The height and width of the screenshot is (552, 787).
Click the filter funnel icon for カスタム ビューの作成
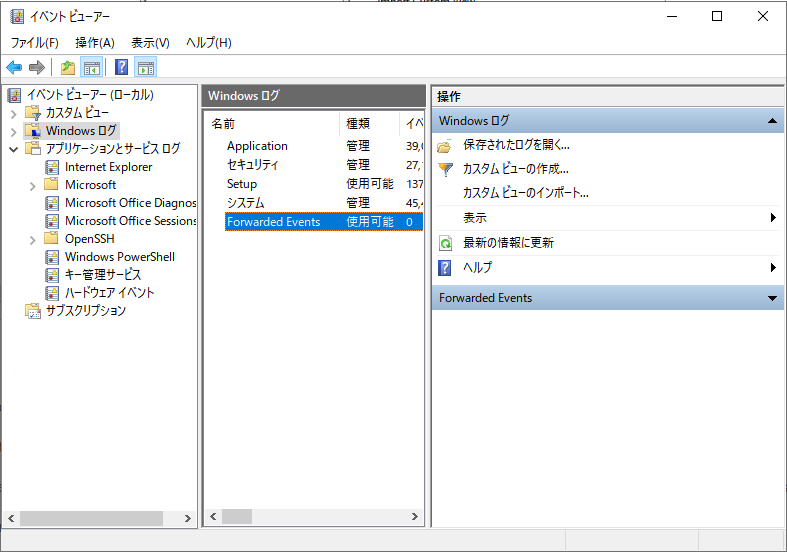pyautogui.click(x=446, y=169)
